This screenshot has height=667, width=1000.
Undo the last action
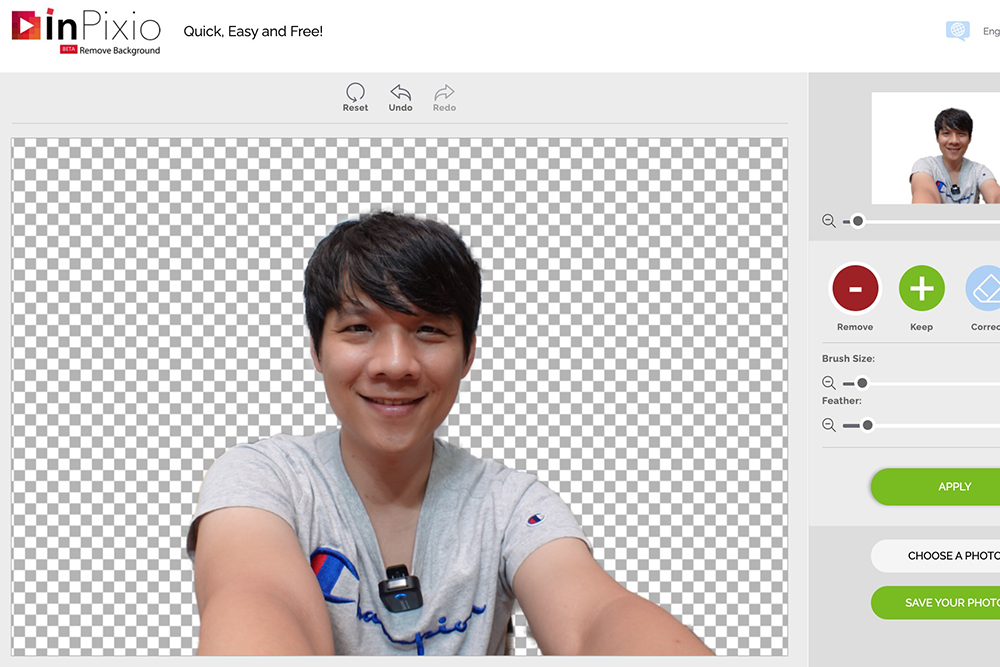[400, 97]
